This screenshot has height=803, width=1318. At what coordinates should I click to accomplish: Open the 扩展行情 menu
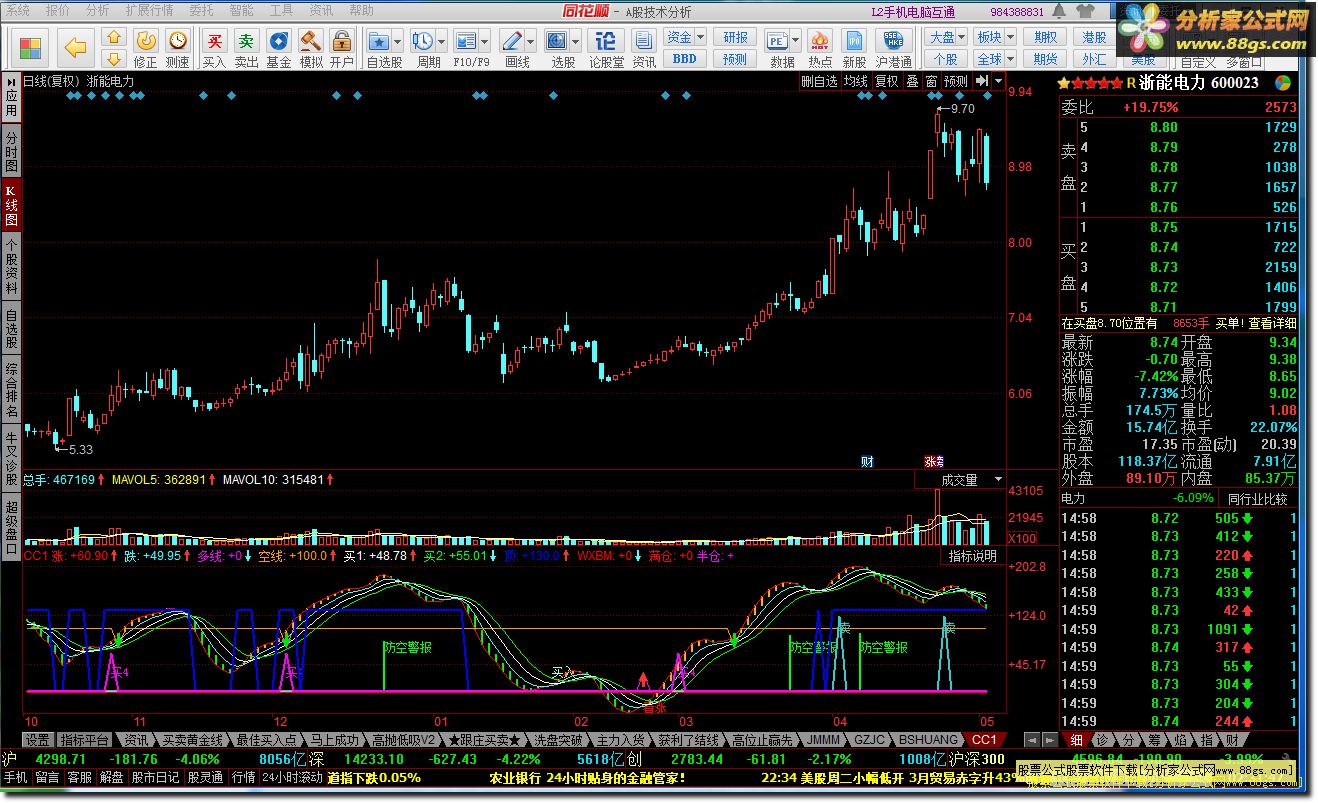point(149,10)
